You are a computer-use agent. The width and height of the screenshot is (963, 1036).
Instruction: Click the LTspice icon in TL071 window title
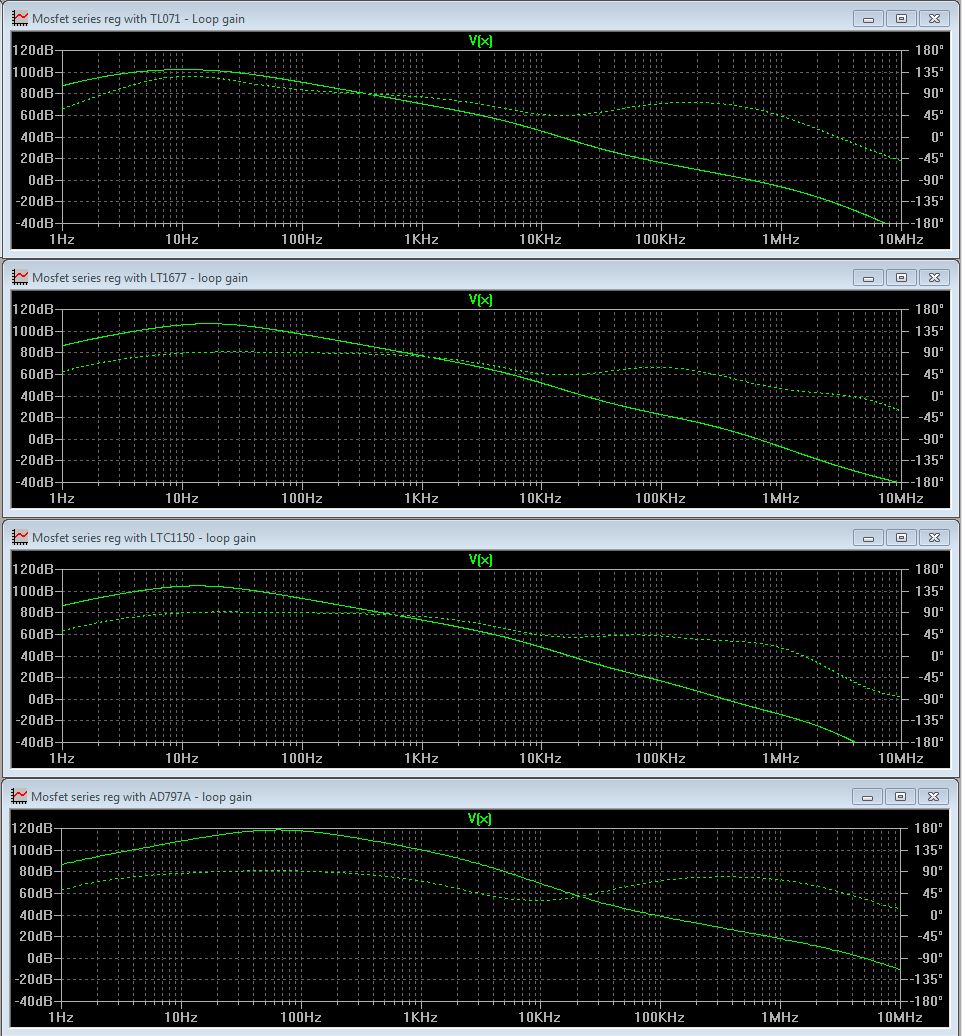click(20, 18)
